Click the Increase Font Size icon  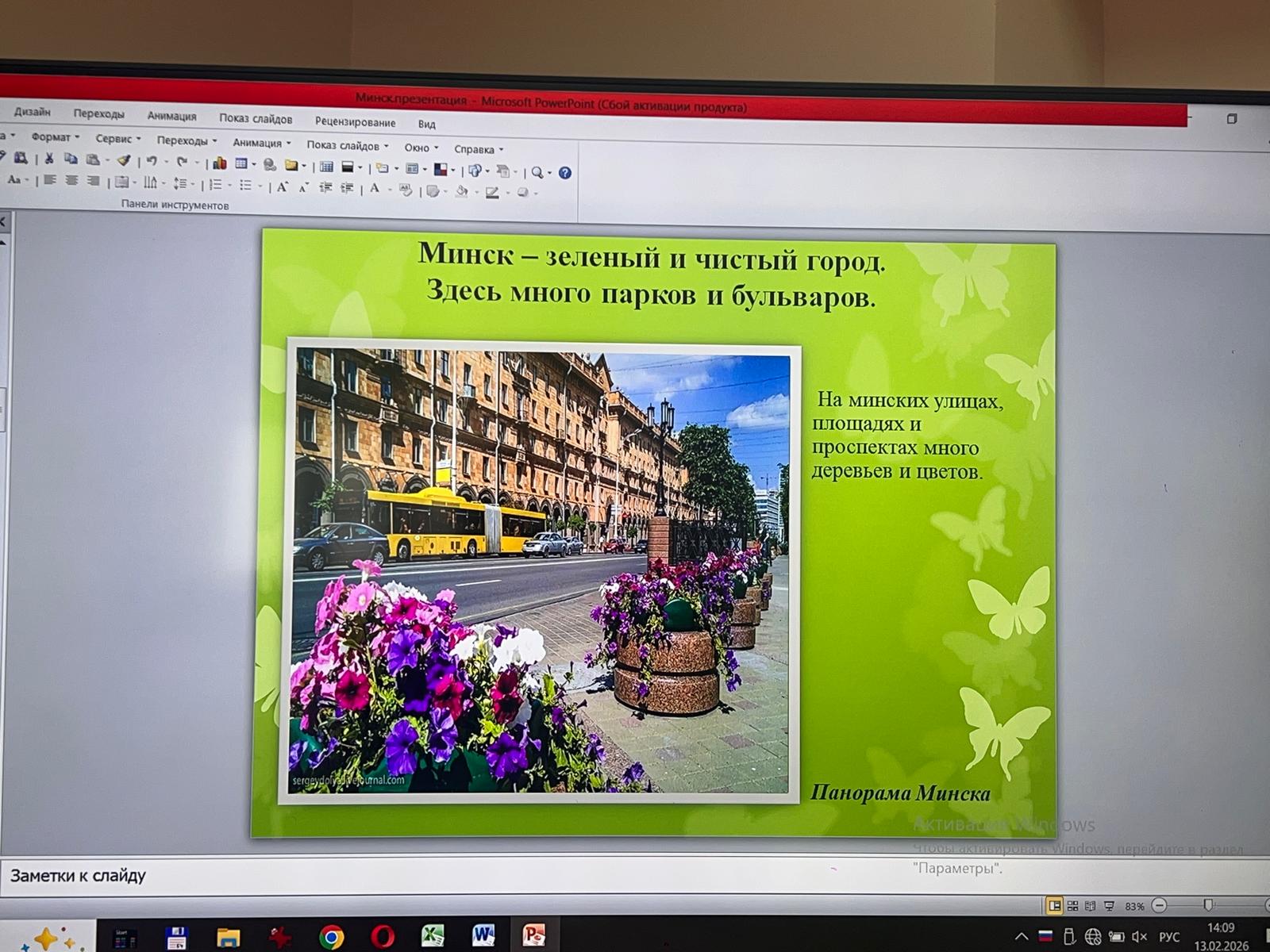[x=282, y=187]
